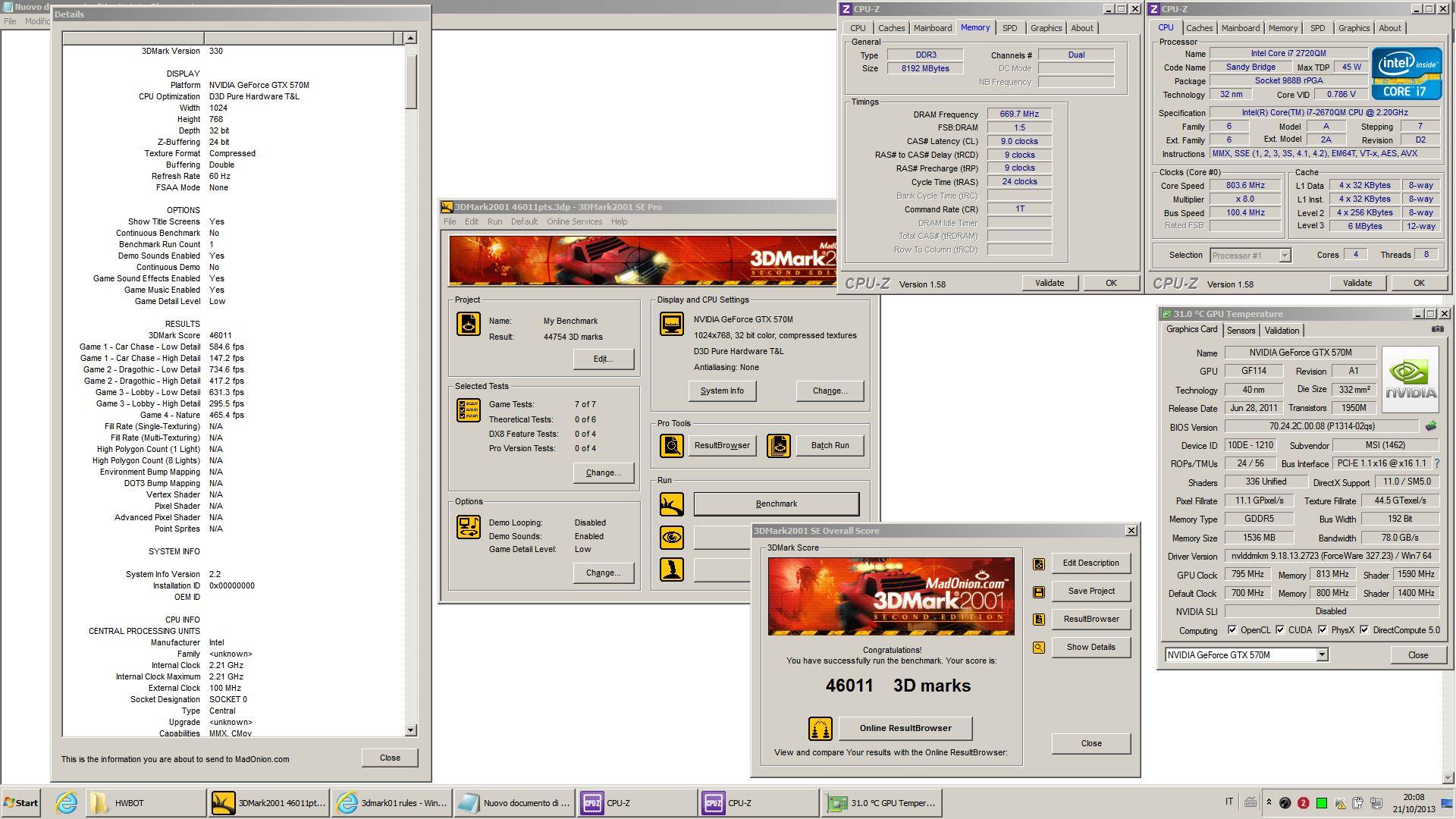
Task: Click OK in the CPU-Z CPU window
Action: pos(1418,283)
